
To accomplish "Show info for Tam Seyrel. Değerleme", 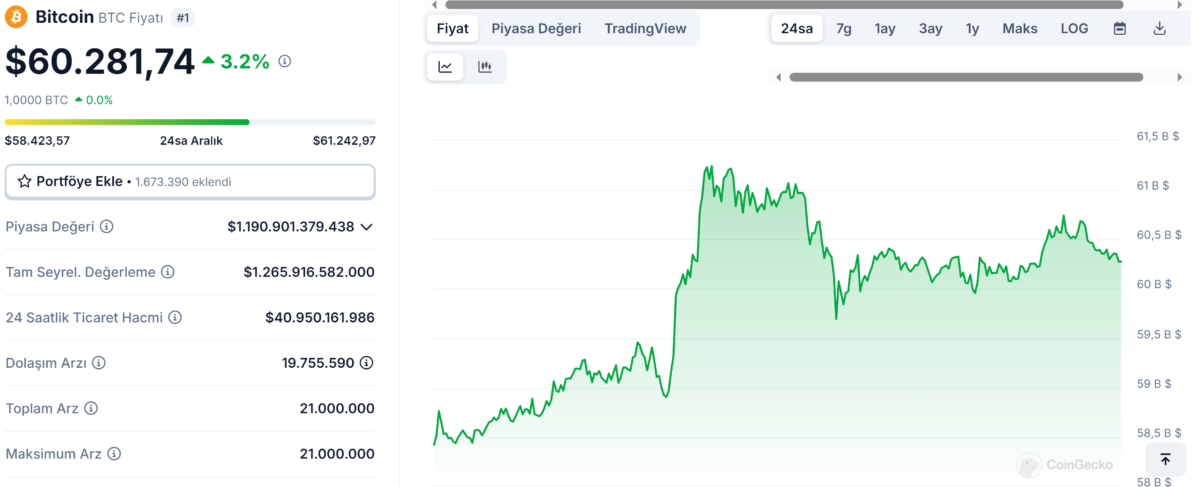I will pos(168,272).
